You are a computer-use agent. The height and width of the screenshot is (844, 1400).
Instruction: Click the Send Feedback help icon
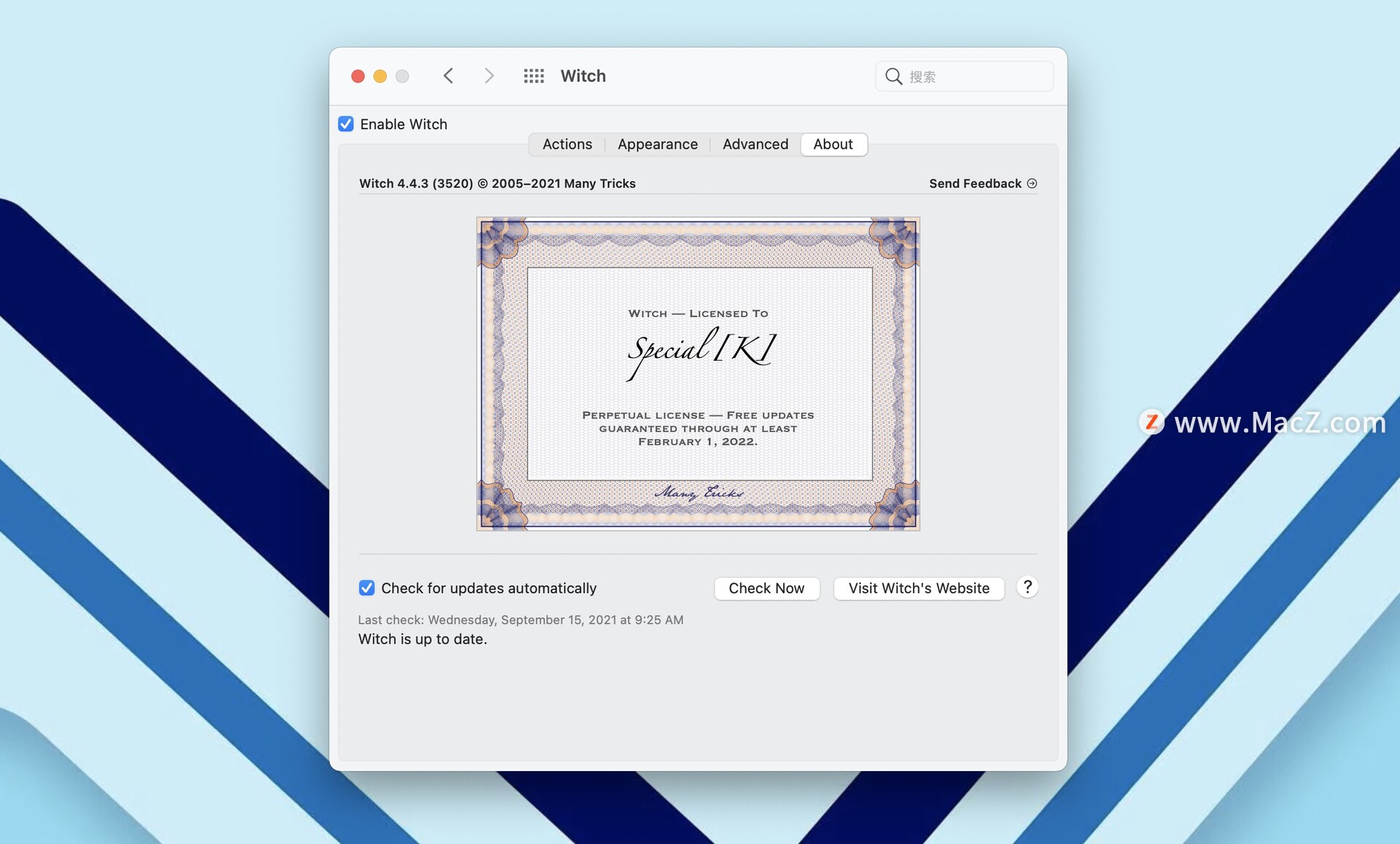1033,182
